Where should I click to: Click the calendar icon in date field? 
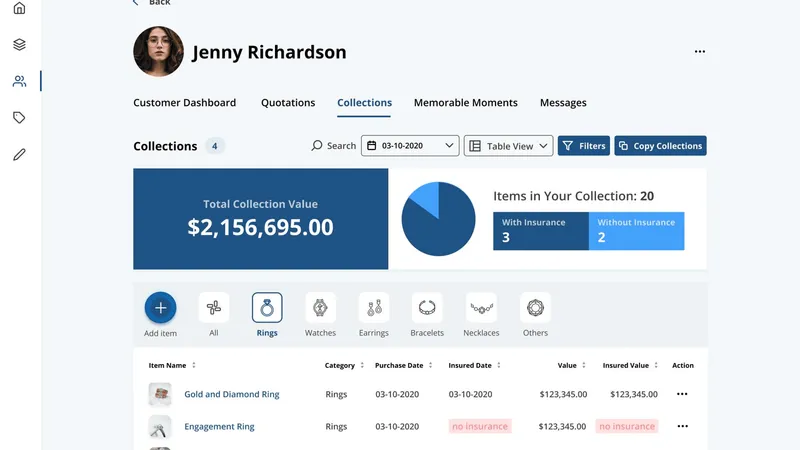[x=372, y=145]
